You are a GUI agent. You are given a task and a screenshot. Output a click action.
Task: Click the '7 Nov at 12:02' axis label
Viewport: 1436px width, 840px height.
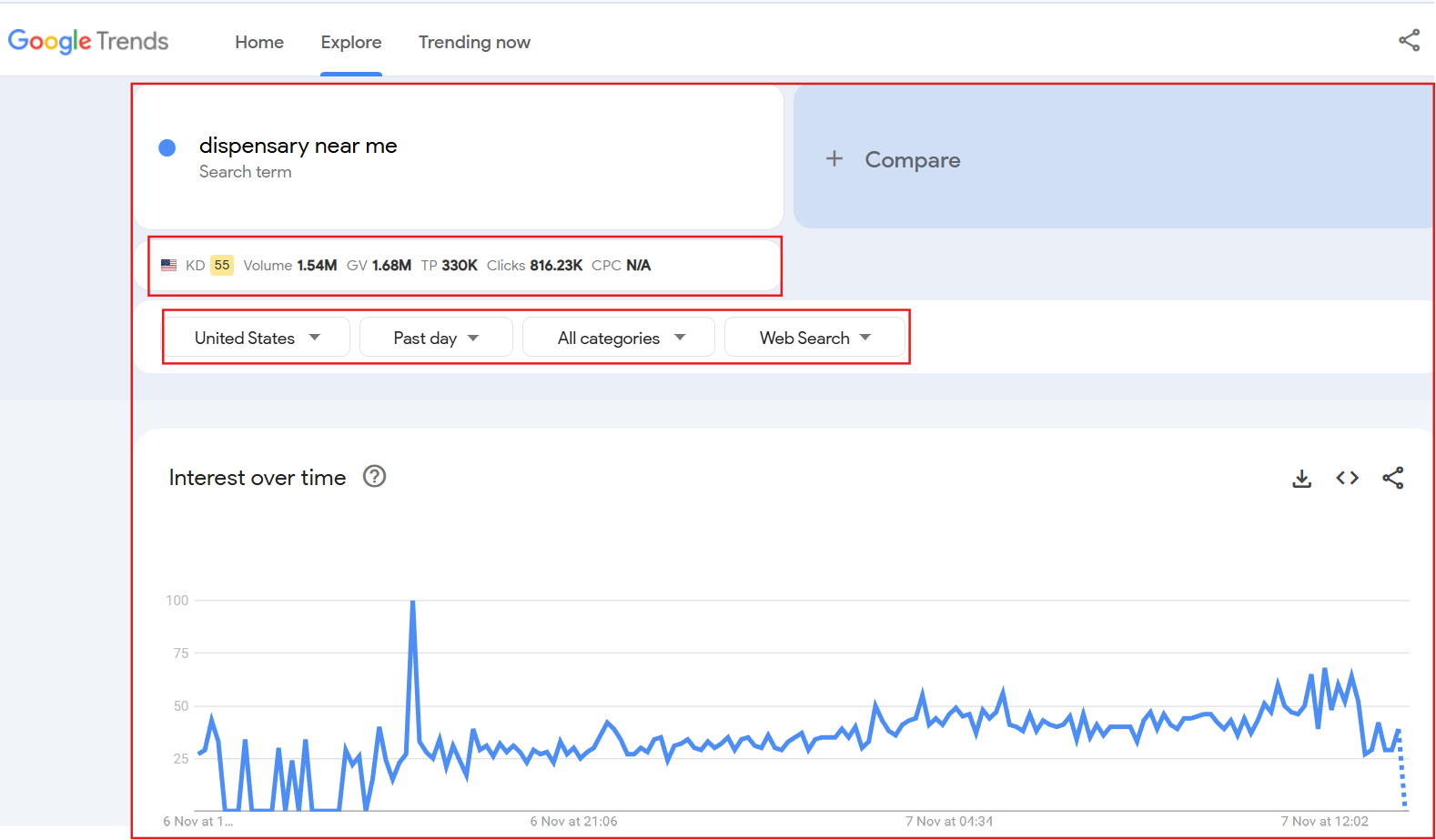click(1325, 821)
